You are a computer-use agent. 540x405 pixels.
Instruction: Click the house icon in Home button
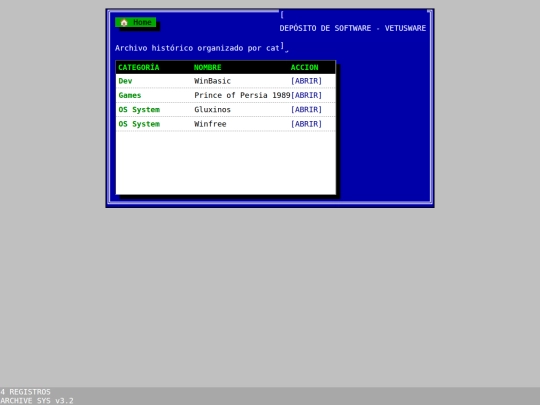(124, 22)
